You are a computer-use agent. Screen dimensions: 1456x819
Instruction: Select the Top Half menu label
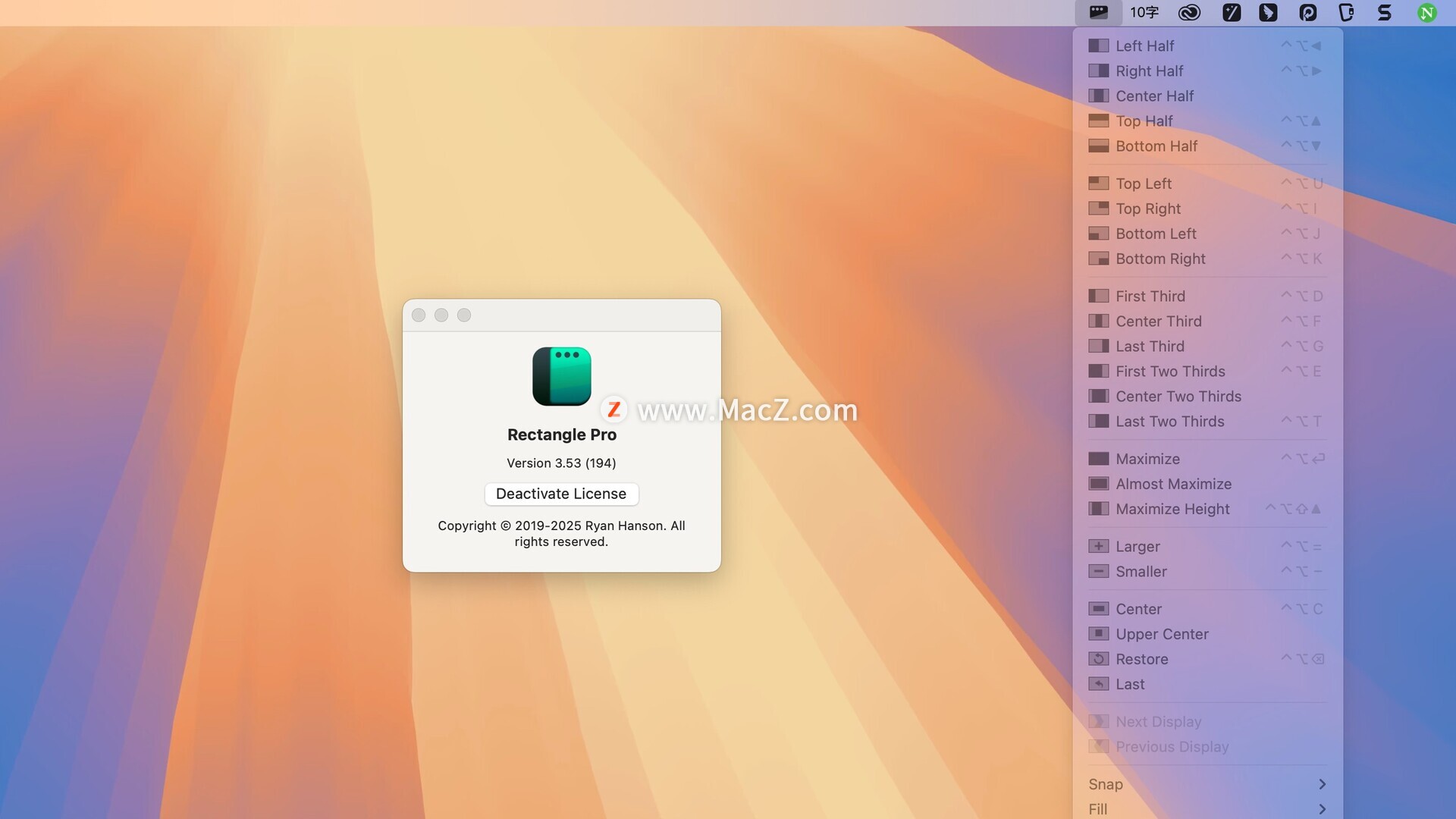(x=1144, y=121)
